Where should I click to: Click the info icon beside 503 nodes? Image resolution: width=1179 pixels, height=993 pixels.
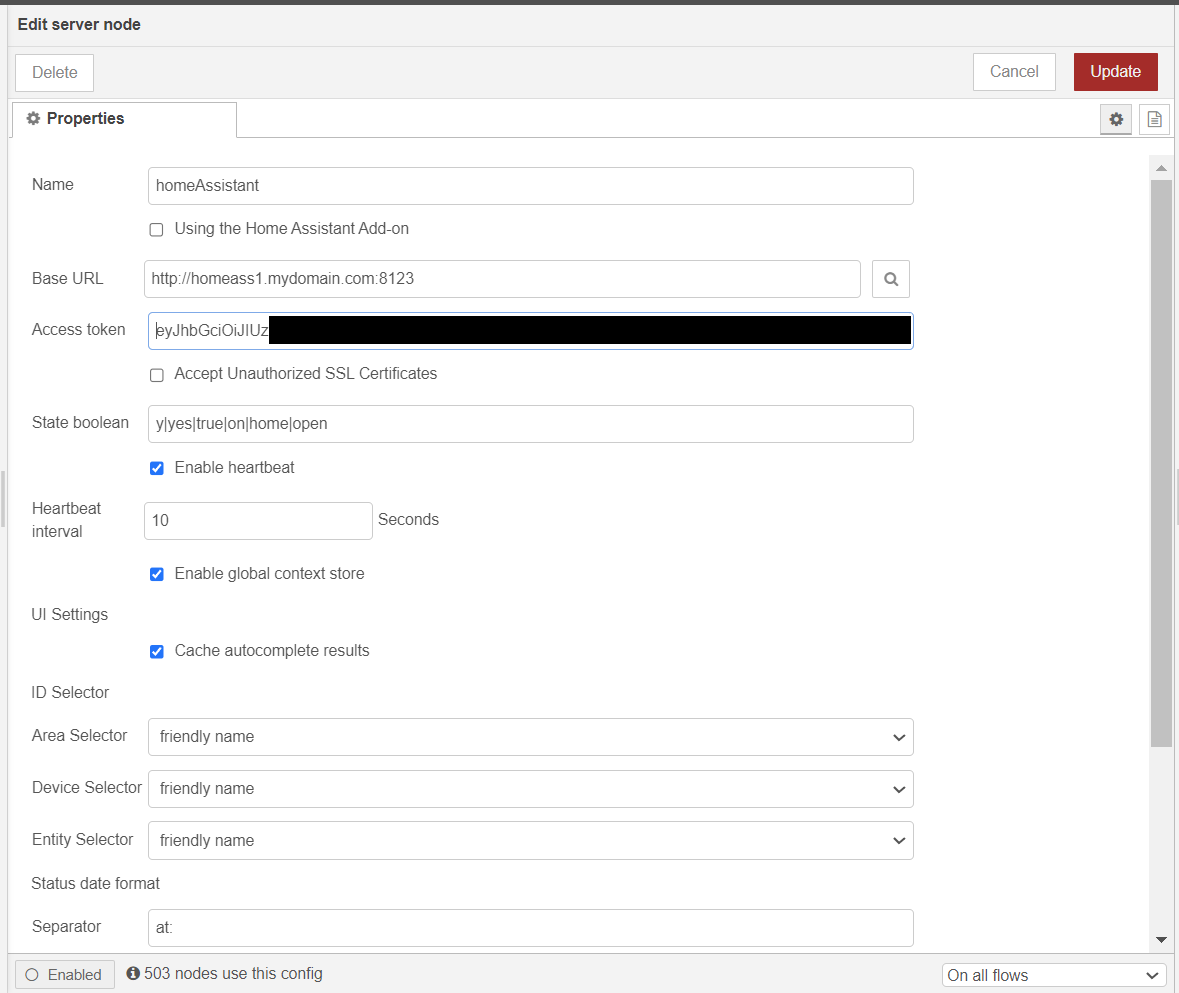[x=133, y=973]
